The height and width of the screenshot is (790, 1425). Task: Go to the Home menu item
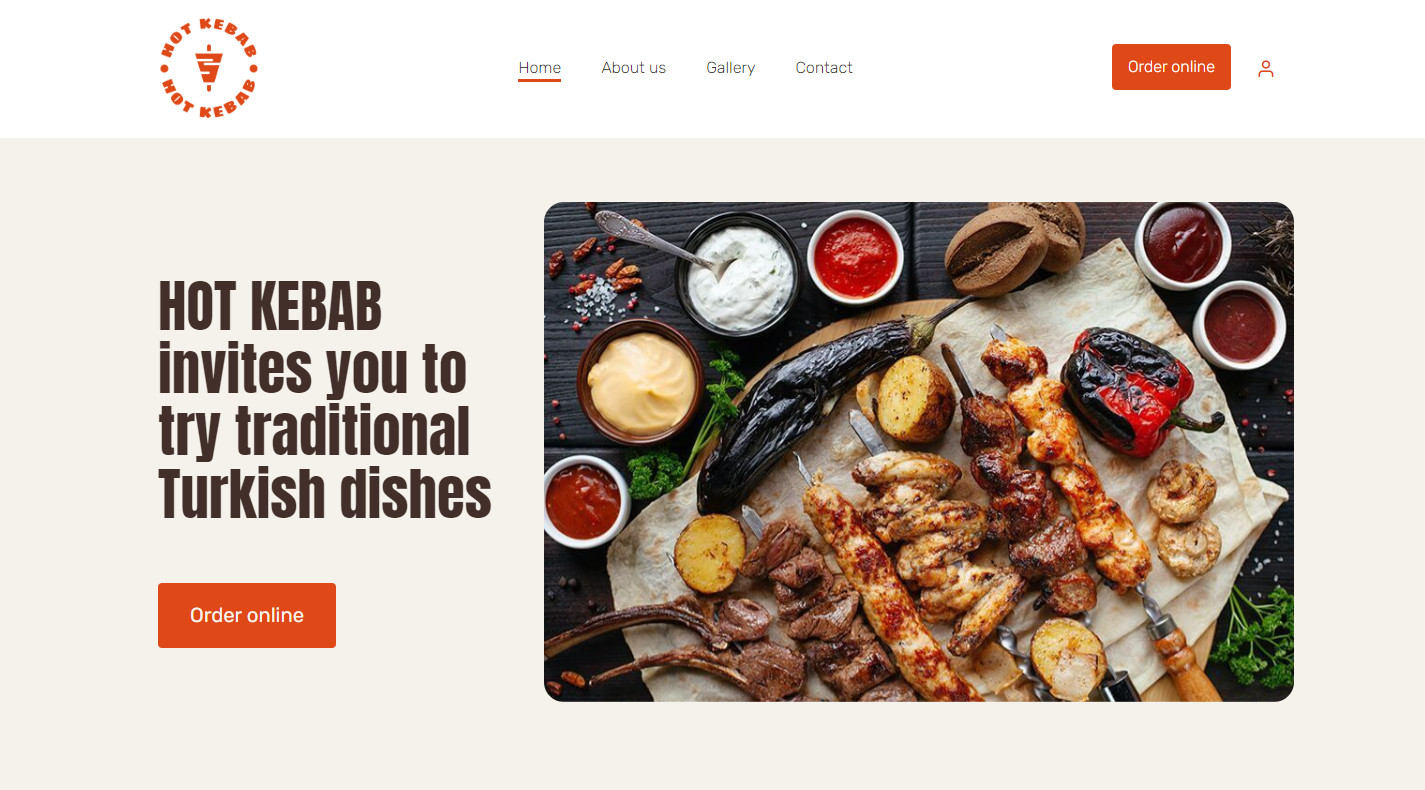[539, 68]
